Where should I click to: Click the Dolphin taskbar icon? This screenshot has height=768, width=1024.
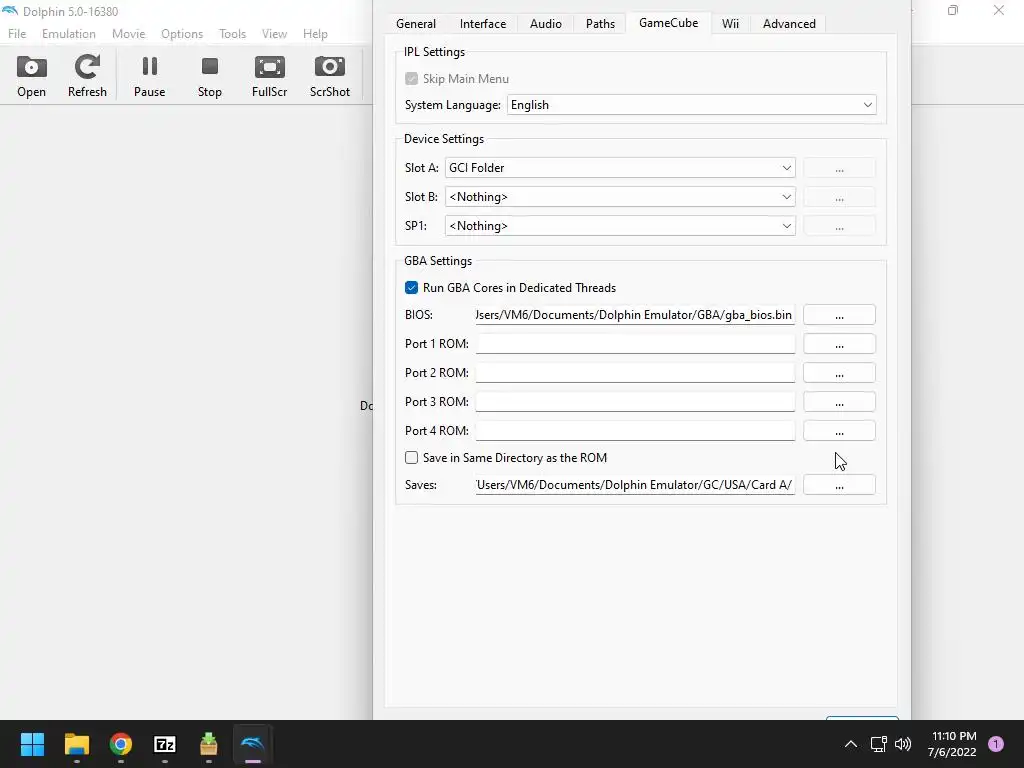click(x=253, y=744)
